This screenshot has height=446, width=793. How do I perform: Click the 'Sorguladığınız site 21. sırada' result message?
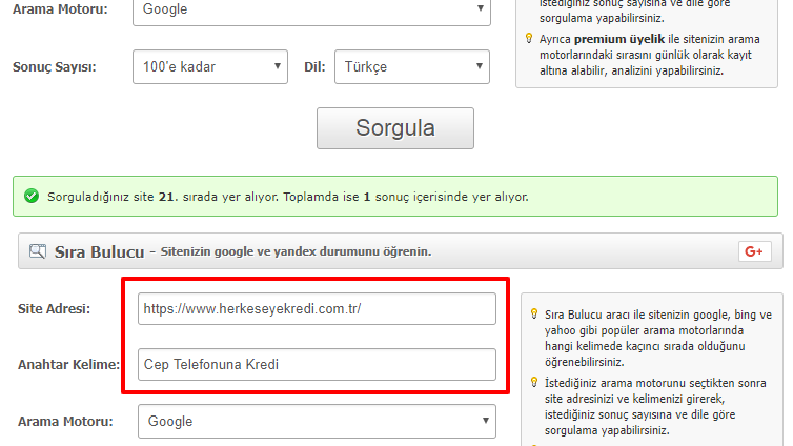click(288, 197)
